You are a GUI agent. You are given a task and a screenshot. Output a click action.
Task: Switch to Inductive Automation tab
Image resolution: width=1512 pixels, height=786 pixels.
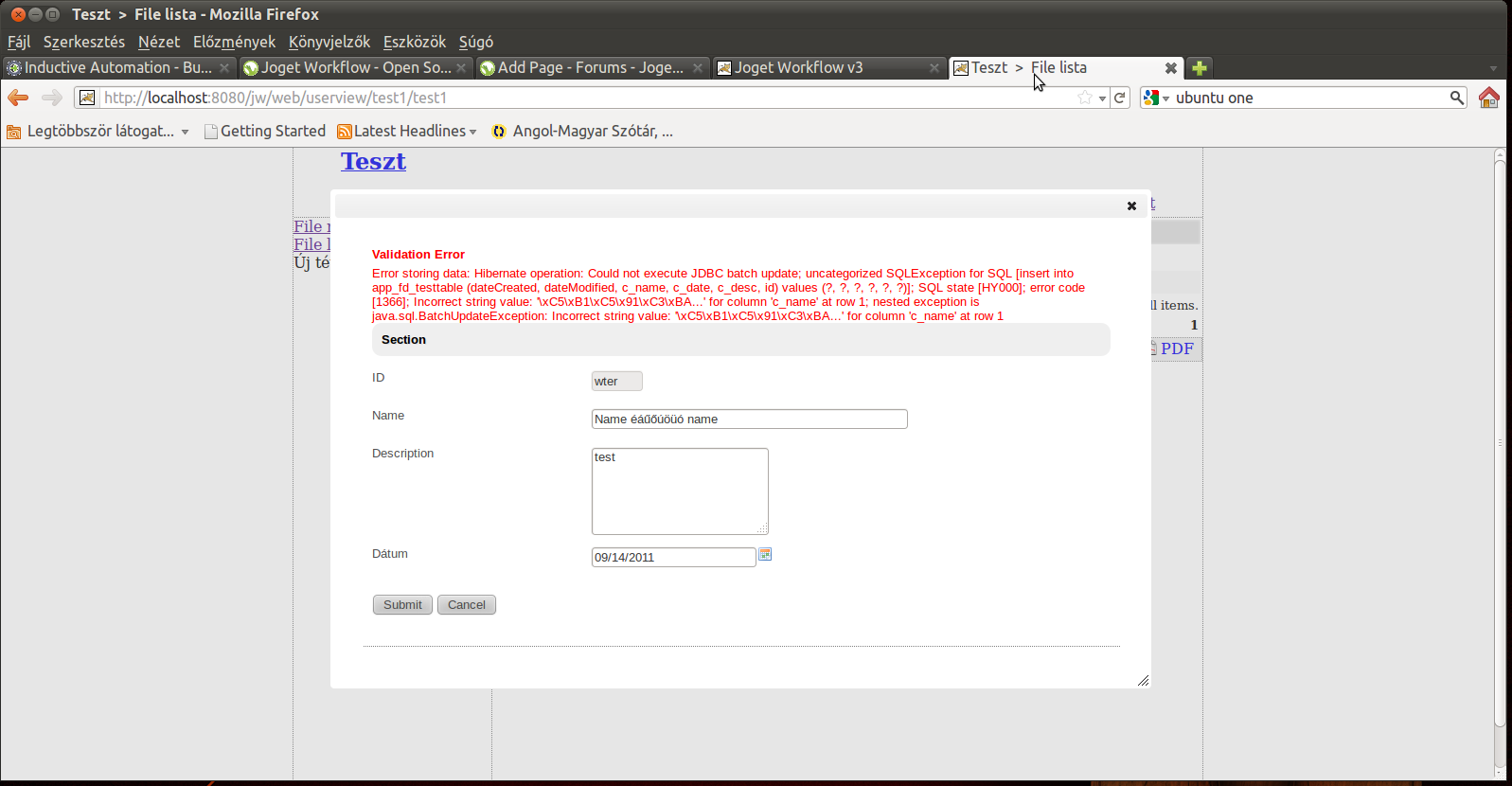pos(118,68)
